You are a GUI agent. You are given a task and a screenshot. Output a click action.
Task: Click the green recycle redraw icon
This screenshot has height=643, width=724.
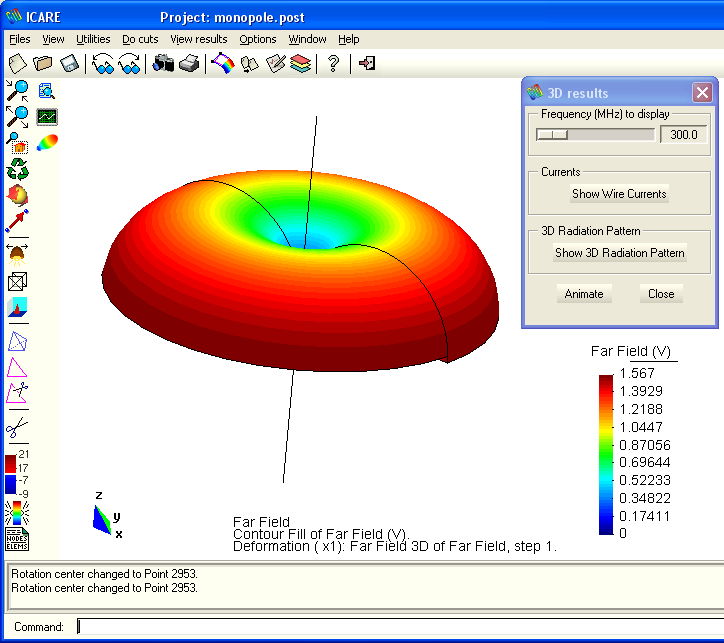pyautogui.click(x=18, y=169)
